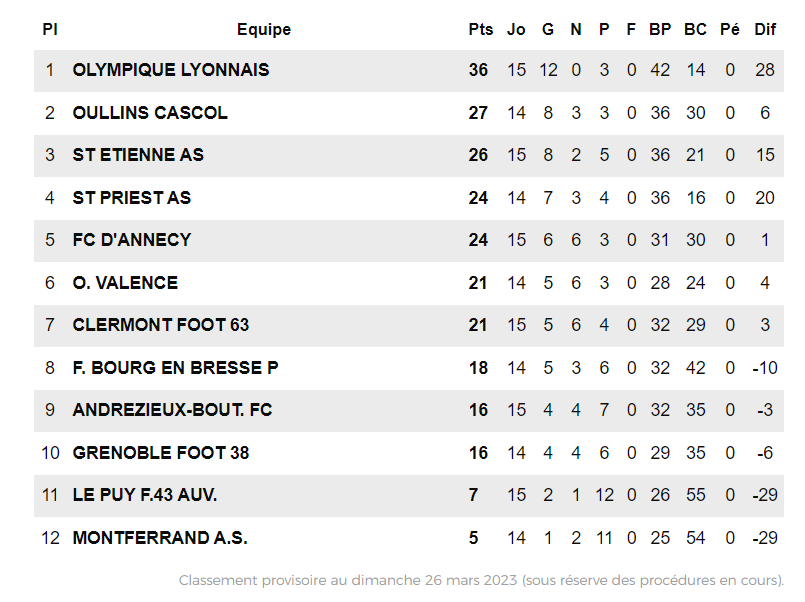Screen dimensions: 805x602
Task: Select FC D'ANNECY in the standings
Action: [132, 240]
